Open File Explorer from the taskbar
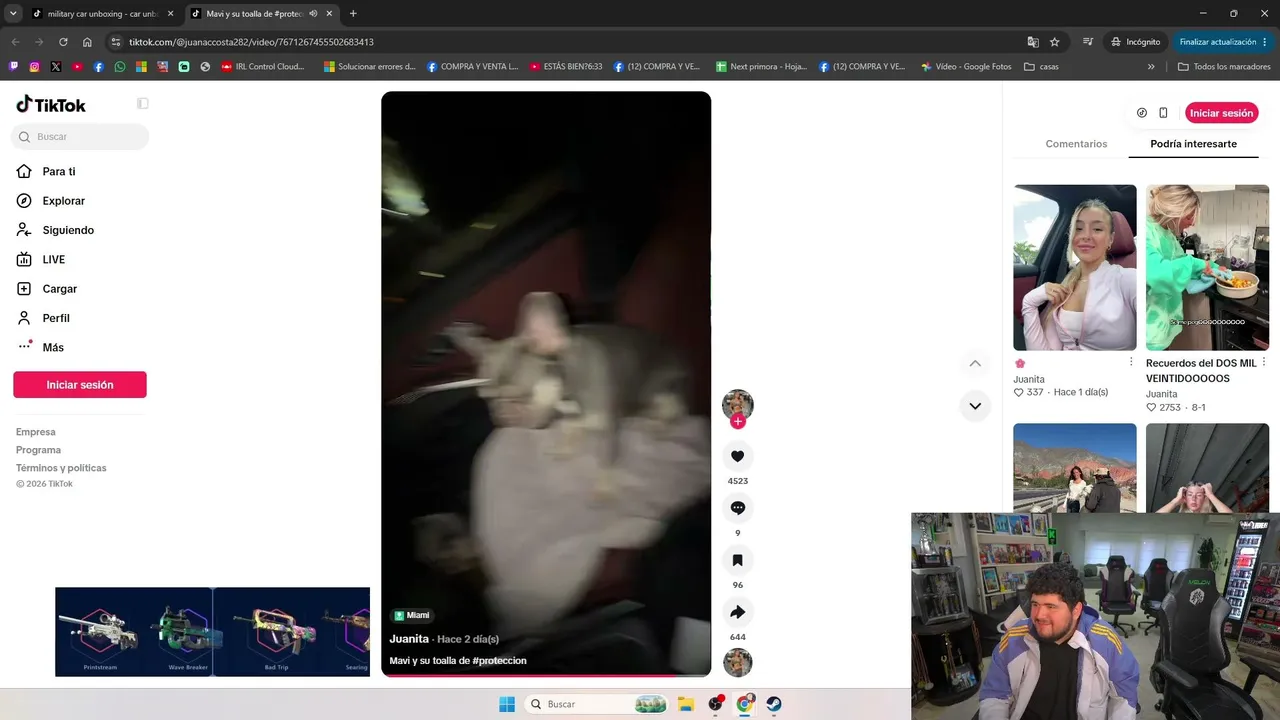This screenshot has height=720, width=1280. coord(686,704)
